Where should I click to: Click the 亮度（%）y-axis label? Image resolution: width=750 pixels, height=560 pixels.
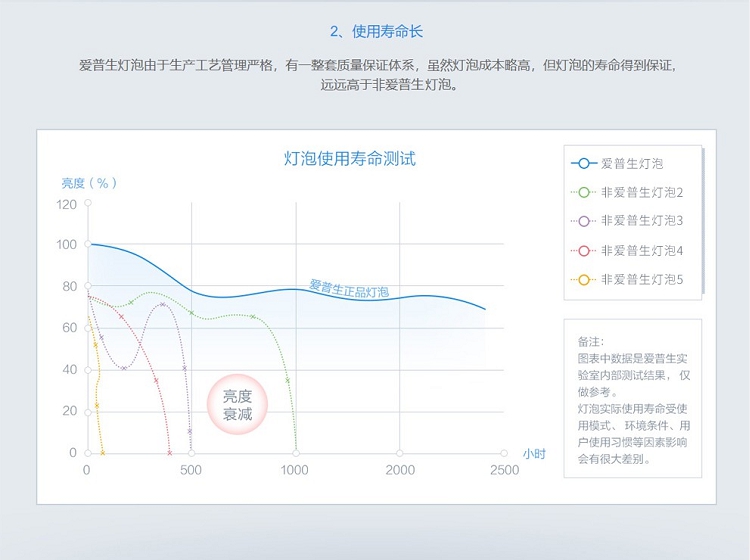(90, 183)
